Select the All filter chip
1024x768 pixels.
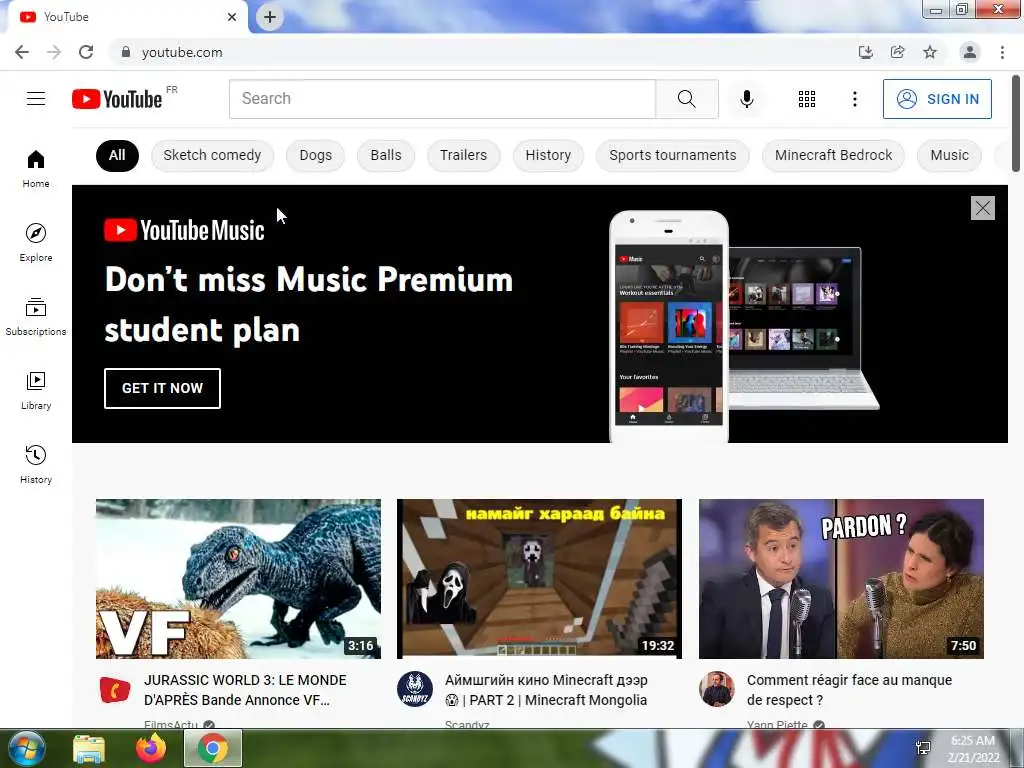[x=117, y=155]
